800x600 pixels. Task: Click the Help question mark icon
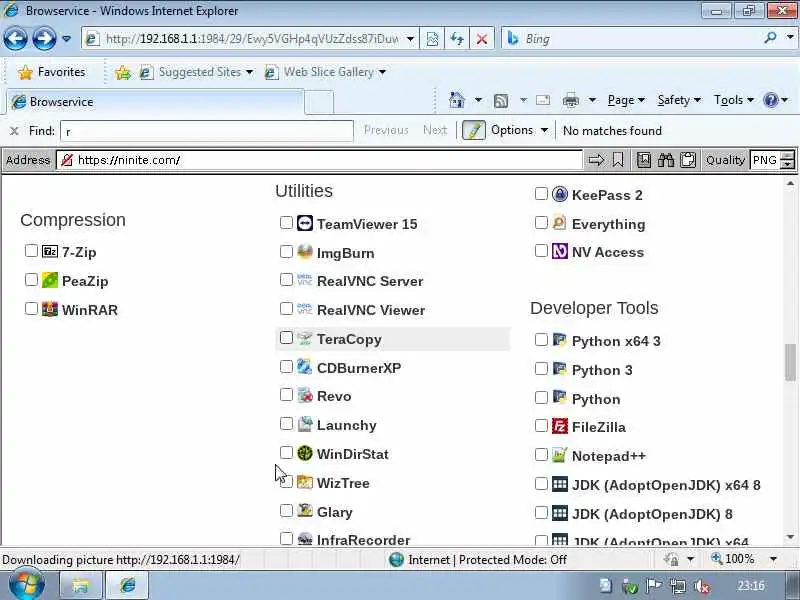pos(770,100)
